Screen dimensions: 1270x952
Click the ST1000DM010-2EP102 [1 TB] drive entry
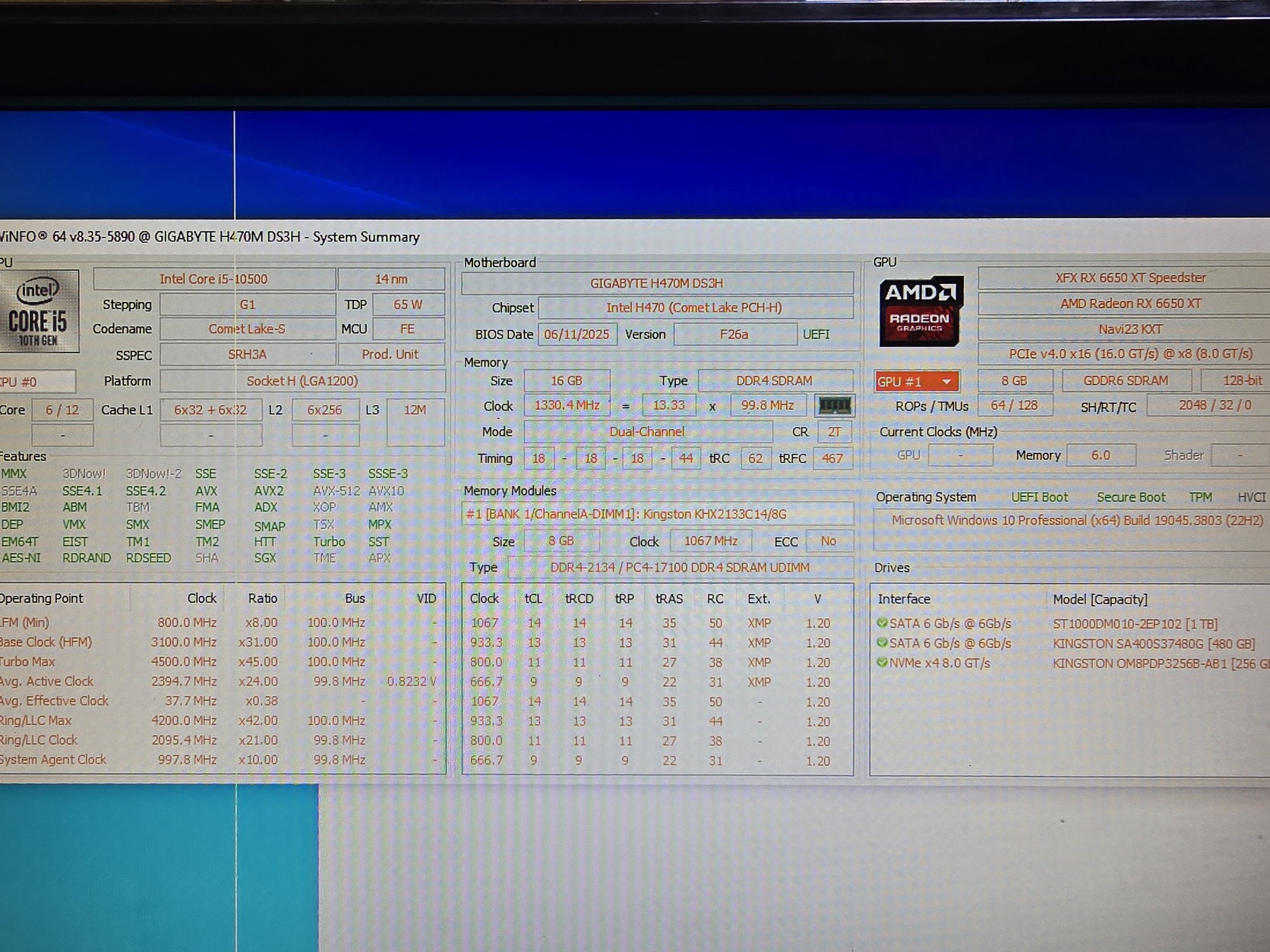tap(1135, 624)
